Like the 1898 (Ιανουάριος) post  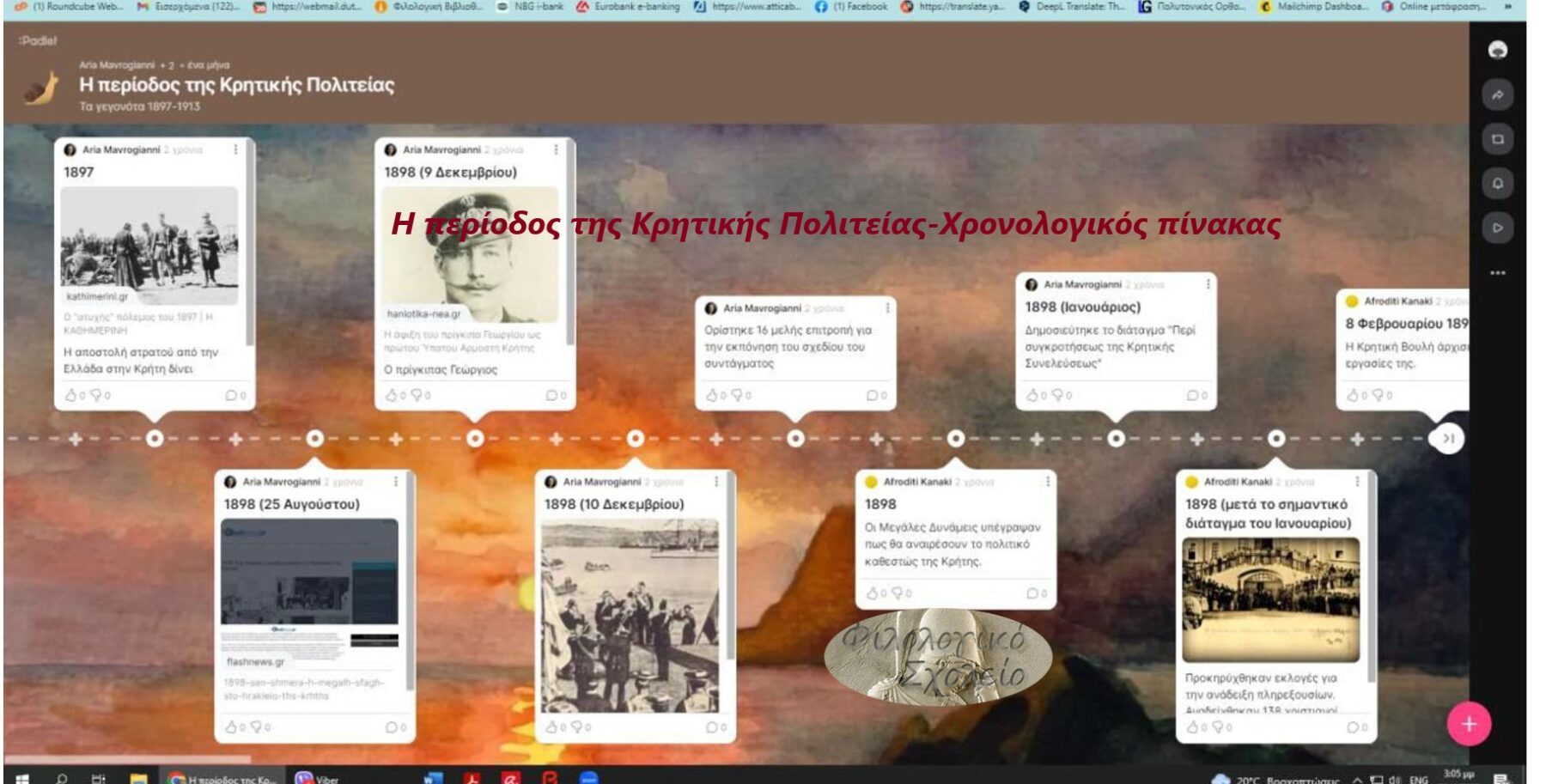[1032, 396]
